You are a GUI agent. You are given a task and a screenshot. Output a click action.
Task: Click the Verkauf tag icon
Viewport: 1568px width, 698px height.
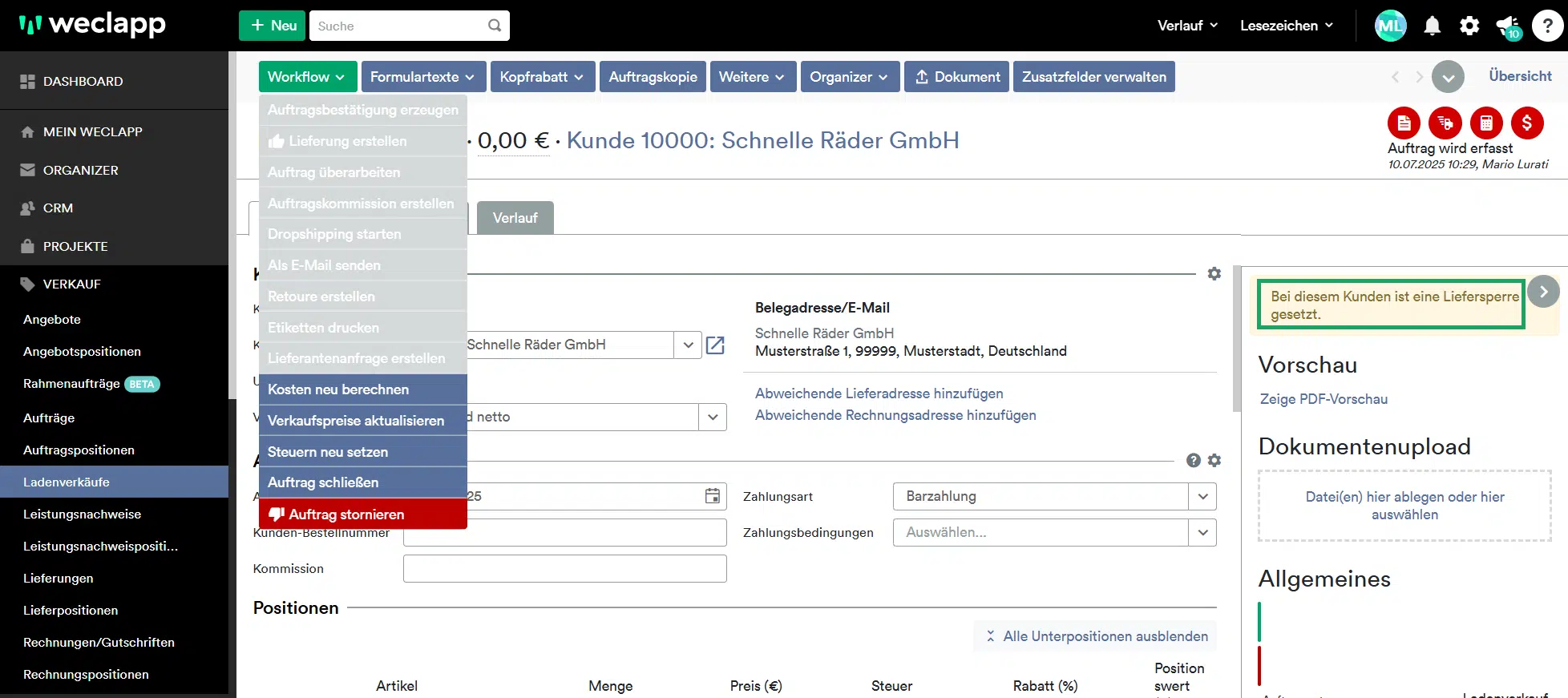click(x=27, y=284)
